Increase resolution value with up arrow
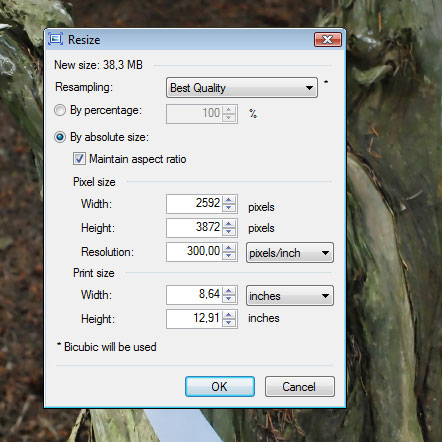The height and width of the screenshot is (442, 442). point(229,248)
